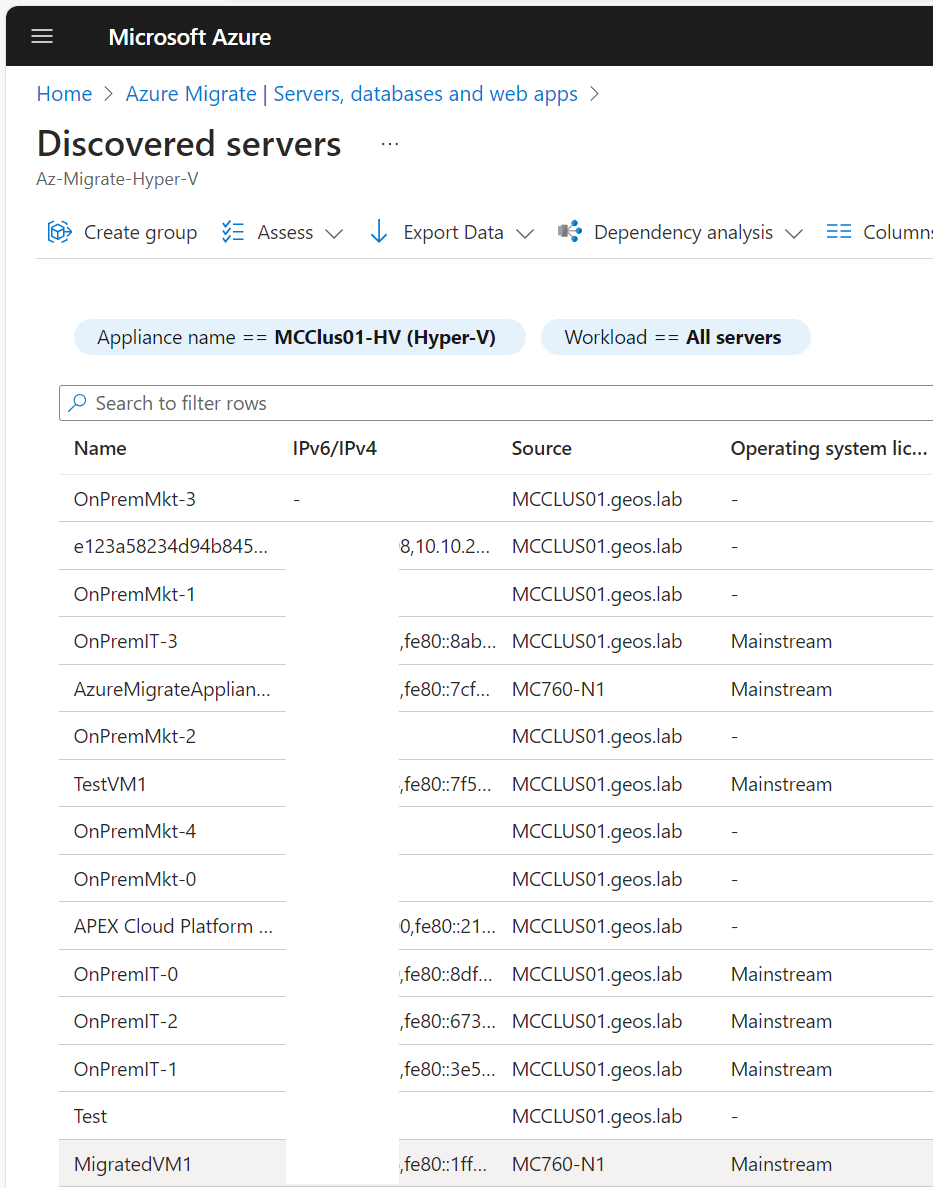Change the Appliance name filter
The height and width of the screenshot is (1188, 933).
point(300,337)
